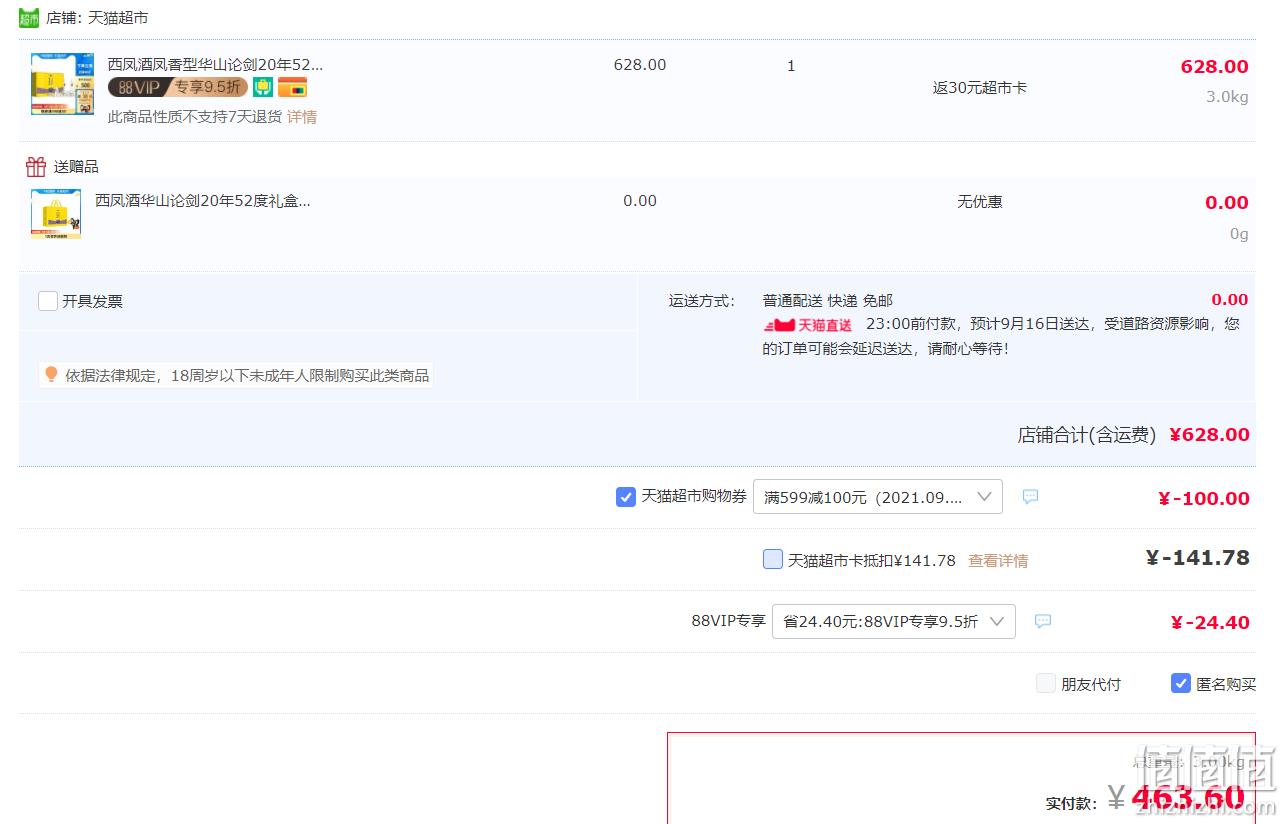The width and height of the screenshot is (1285, 824).
Task: Click the store name 店铺: 天猫超市
Action: coord(97,18)
